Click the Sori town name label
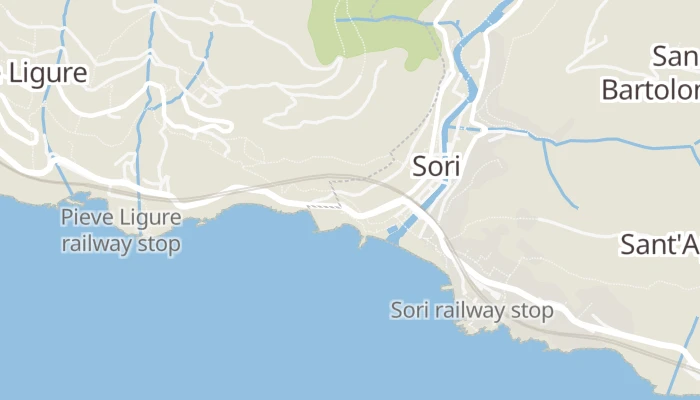The image size is (700, 400). (x=436, y=166)
